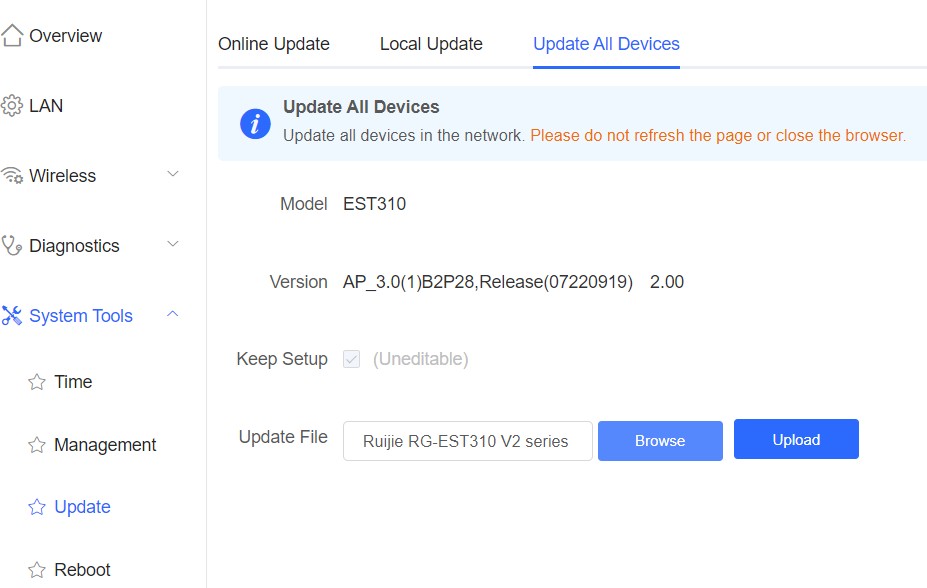Click the Browse button
Image resolution: width=927 pixels, height=588 pixels.
660,441
